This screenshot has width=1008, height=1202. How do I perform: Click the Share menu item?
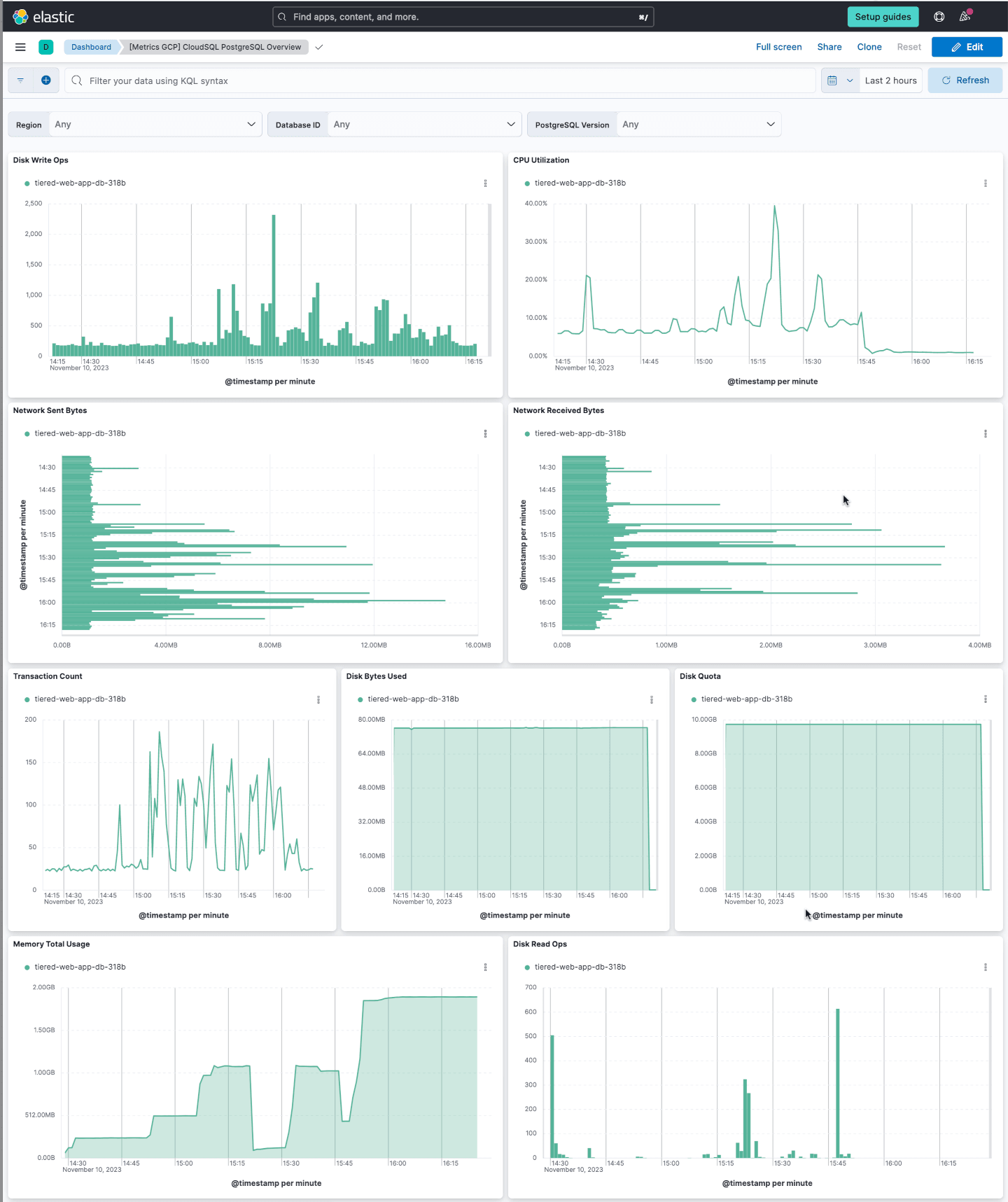(829, 47)
